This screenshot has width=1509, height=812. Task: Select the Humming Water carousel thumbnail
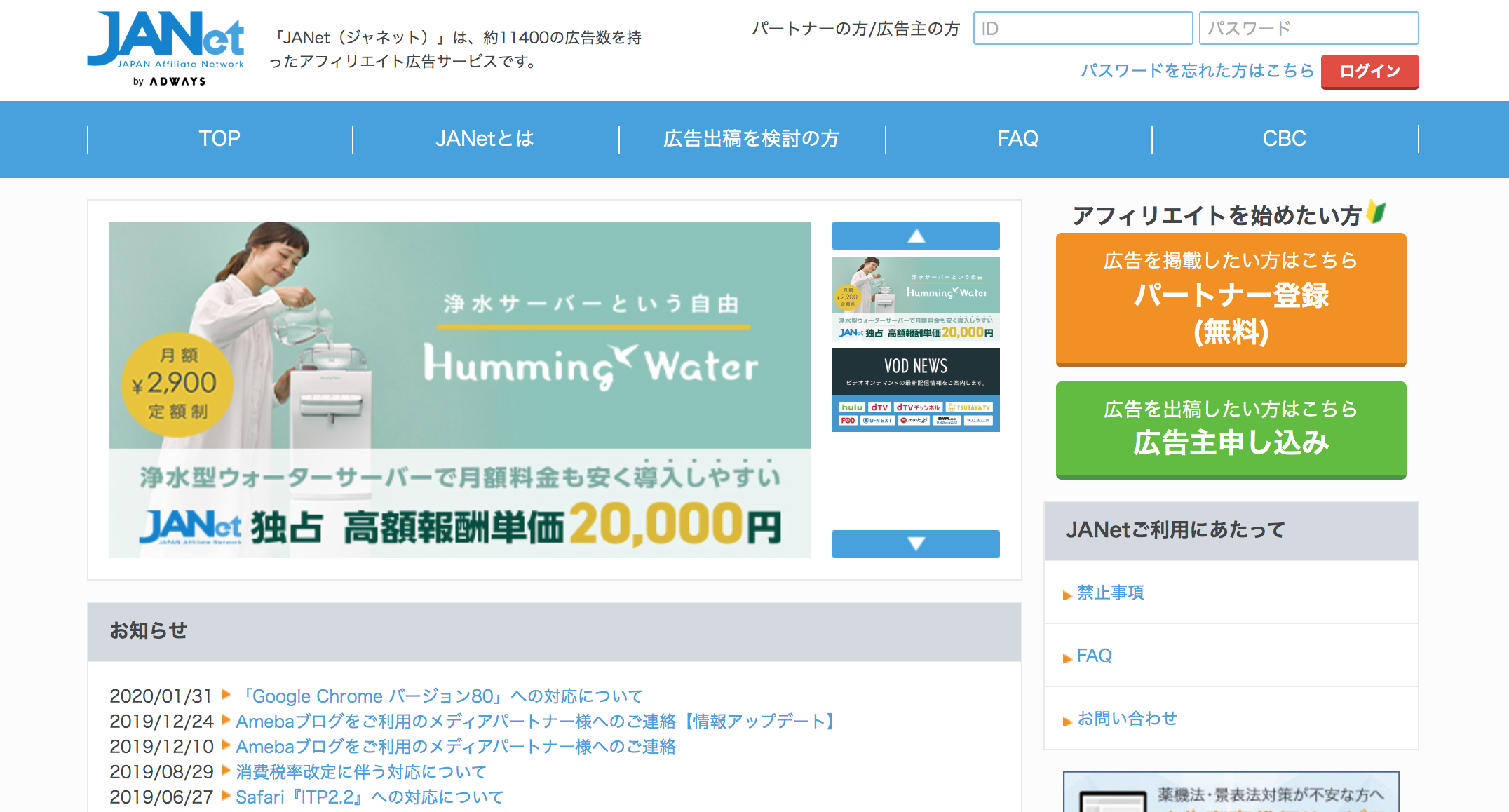click(x=915, y=299)
